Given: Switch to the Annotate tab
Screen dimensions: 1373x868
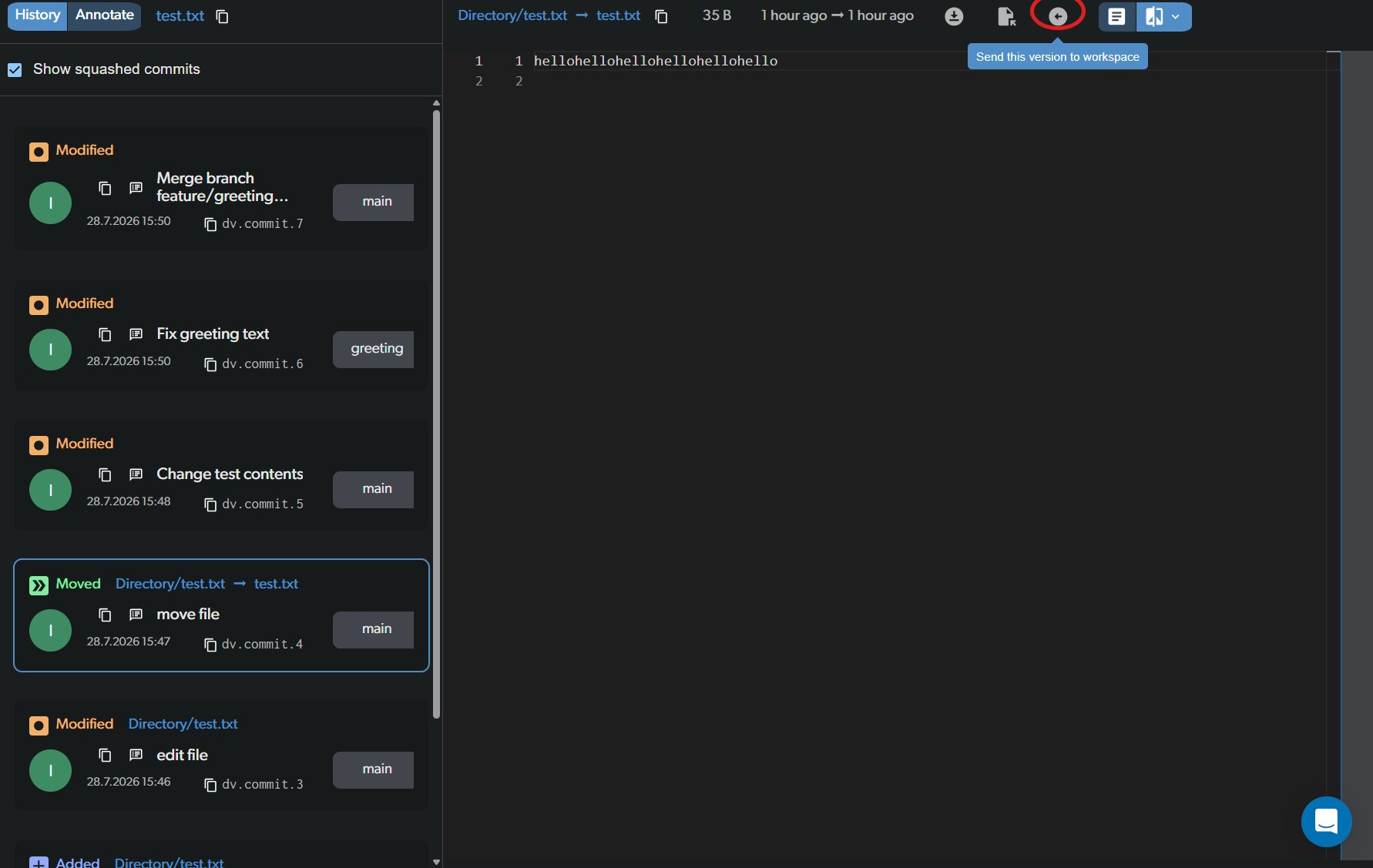Looking at the screenshot, I should coord(104,15).
